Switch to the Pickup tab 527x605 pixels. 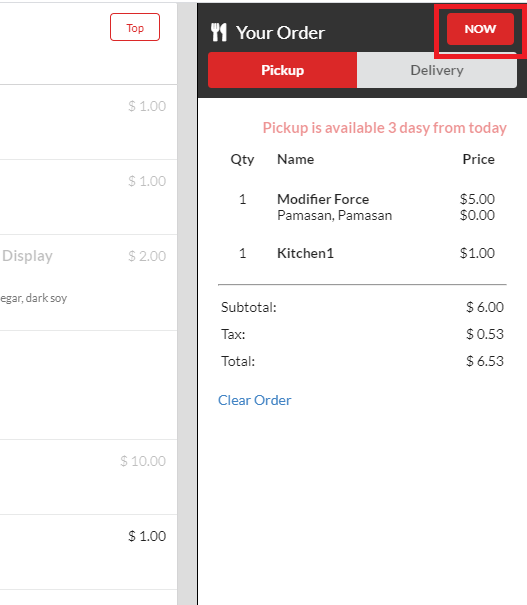(282, 70)
